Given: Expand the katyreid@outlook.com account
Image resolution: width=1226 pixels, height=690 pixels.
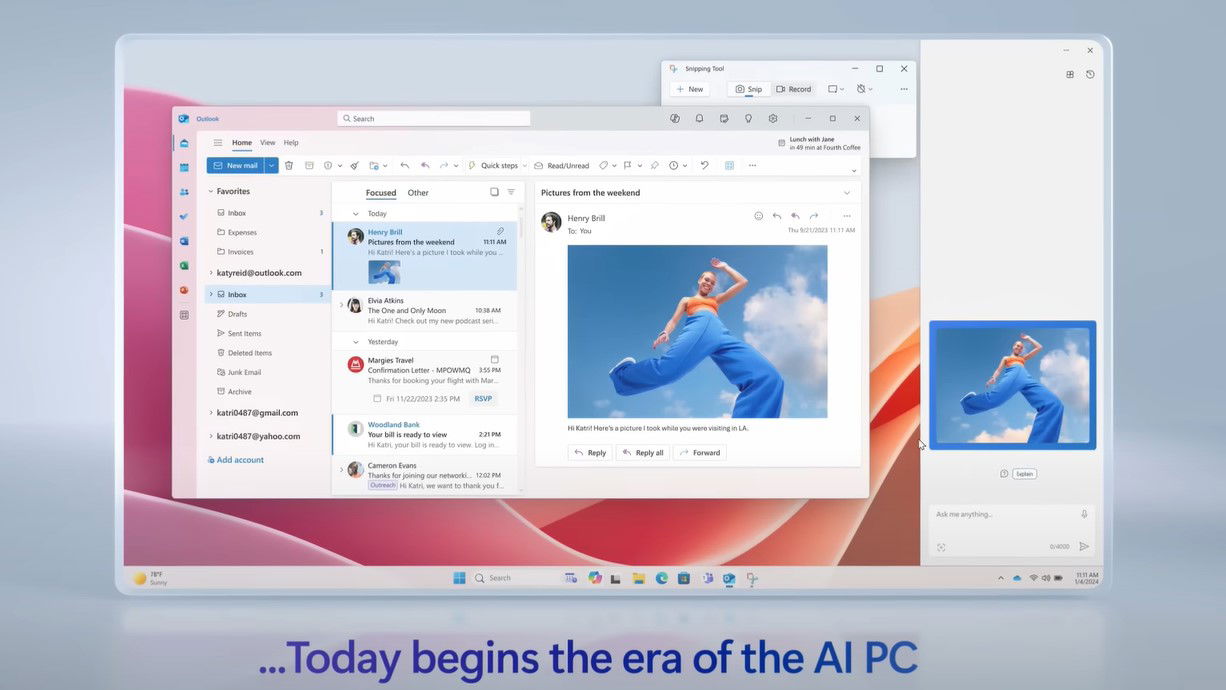Looking at the screenshot, I should pyautogui.click(x=210, y=273).
